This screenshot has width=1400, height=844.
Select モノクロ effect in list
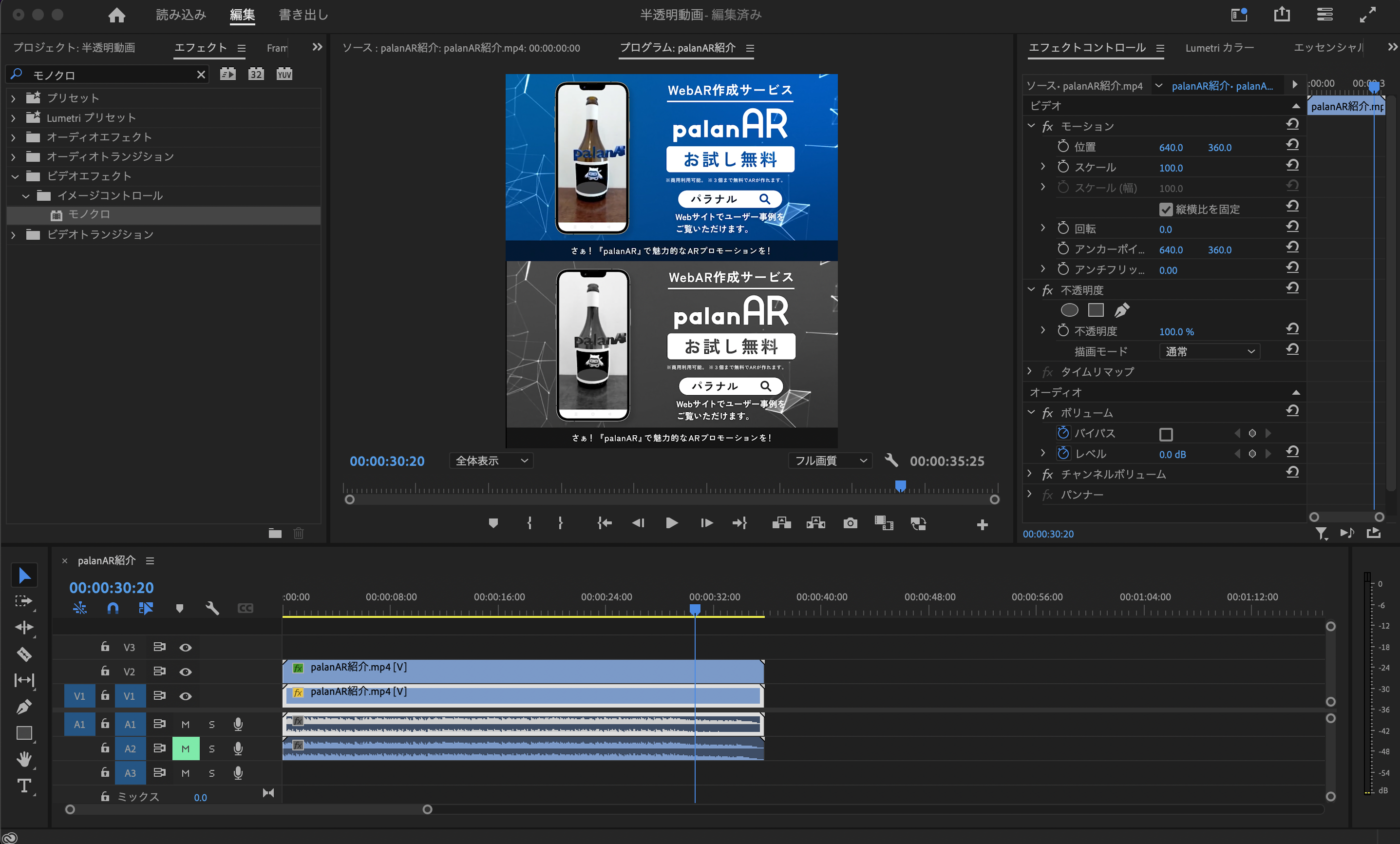[x=164, y=215]
